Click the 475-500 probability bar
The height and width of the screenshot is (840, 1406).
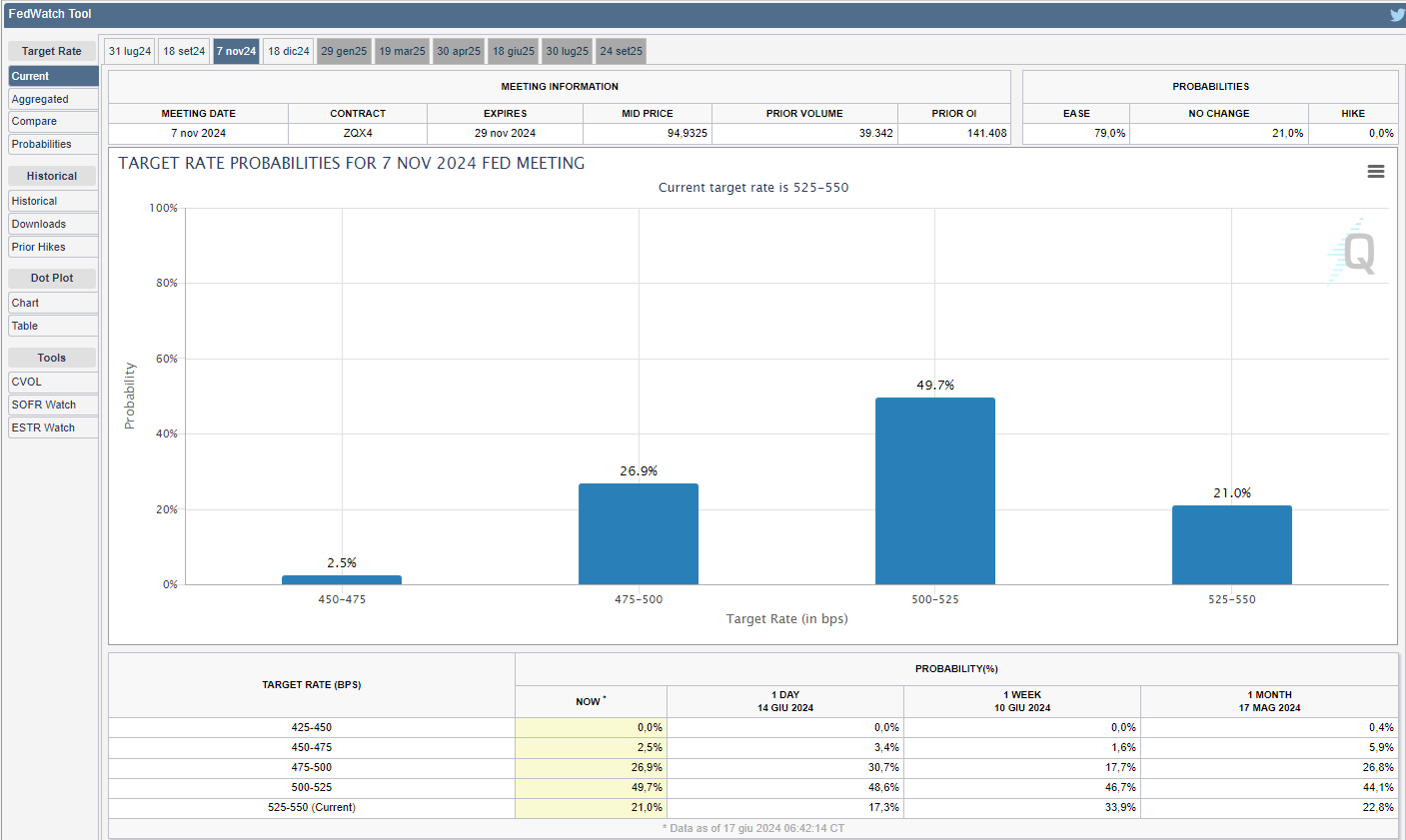(x=638, y=533)
